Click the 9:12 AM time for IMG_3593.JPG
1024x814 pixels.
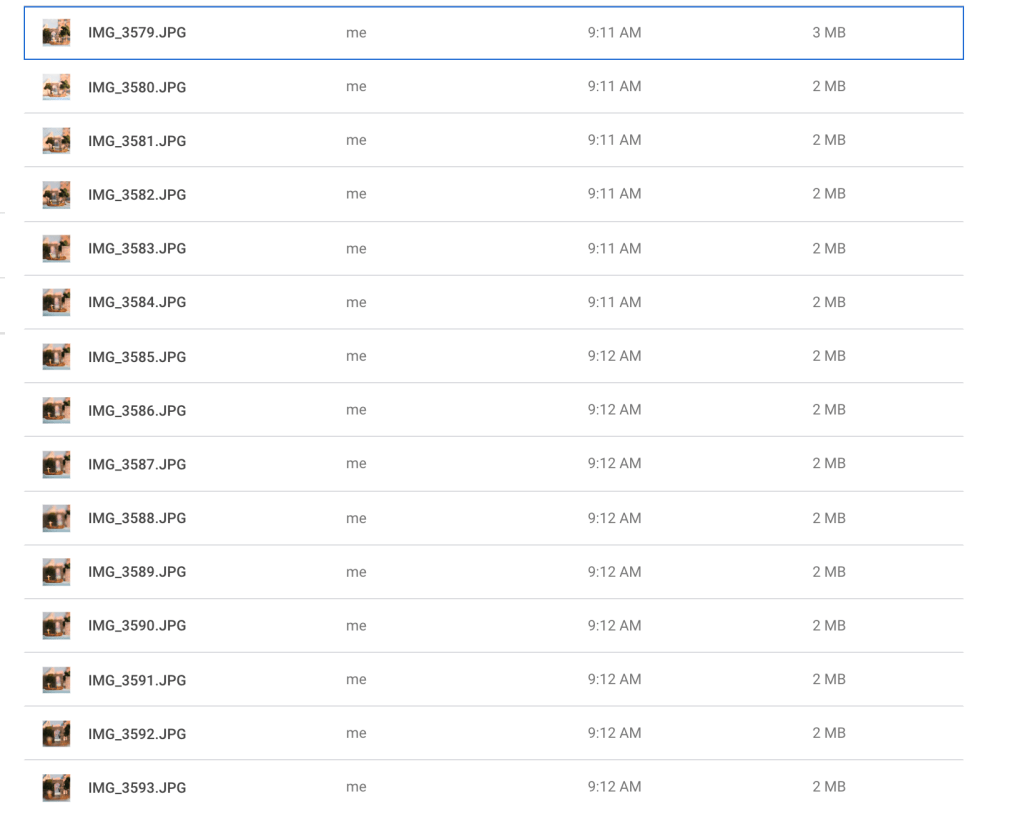tap(614, 787)
